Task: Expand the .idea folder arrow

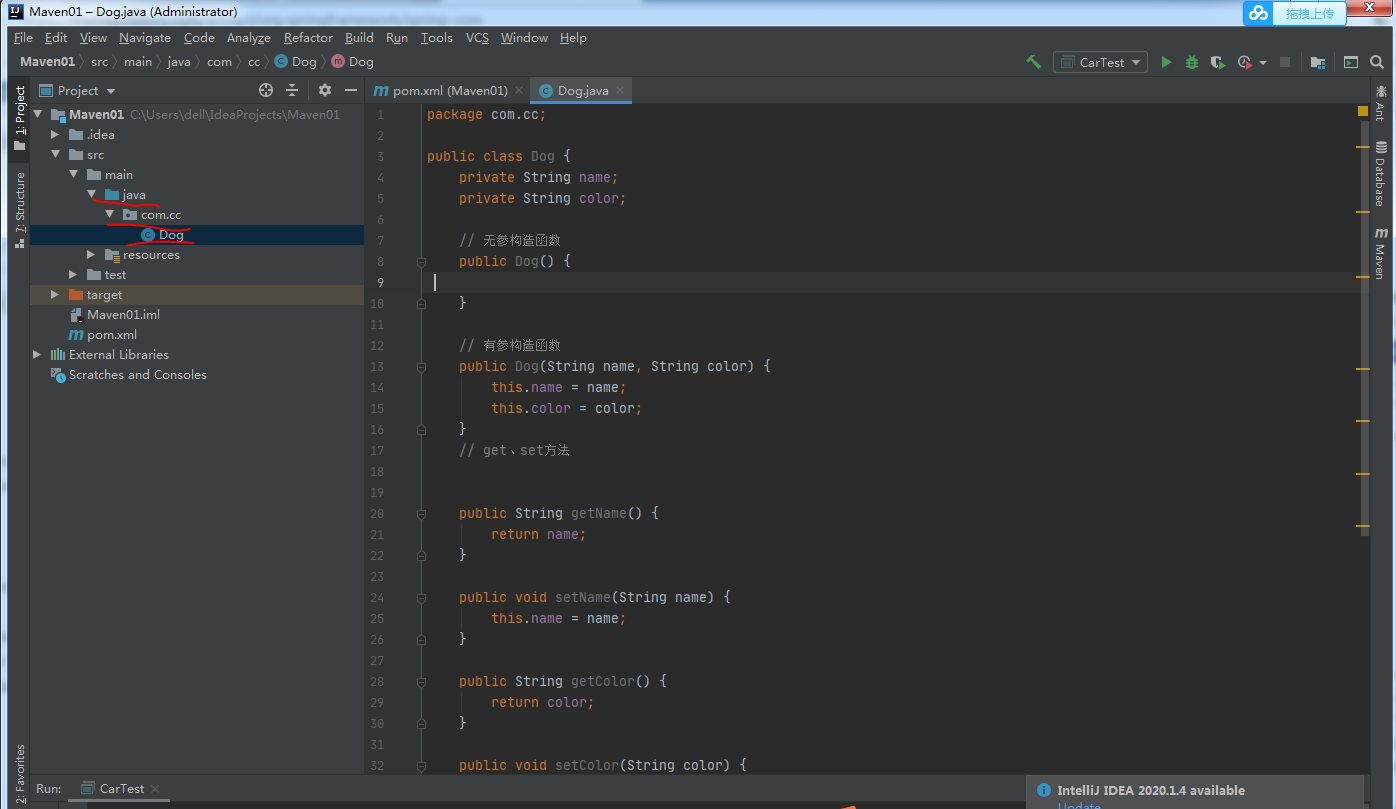Action: point(57,134)
